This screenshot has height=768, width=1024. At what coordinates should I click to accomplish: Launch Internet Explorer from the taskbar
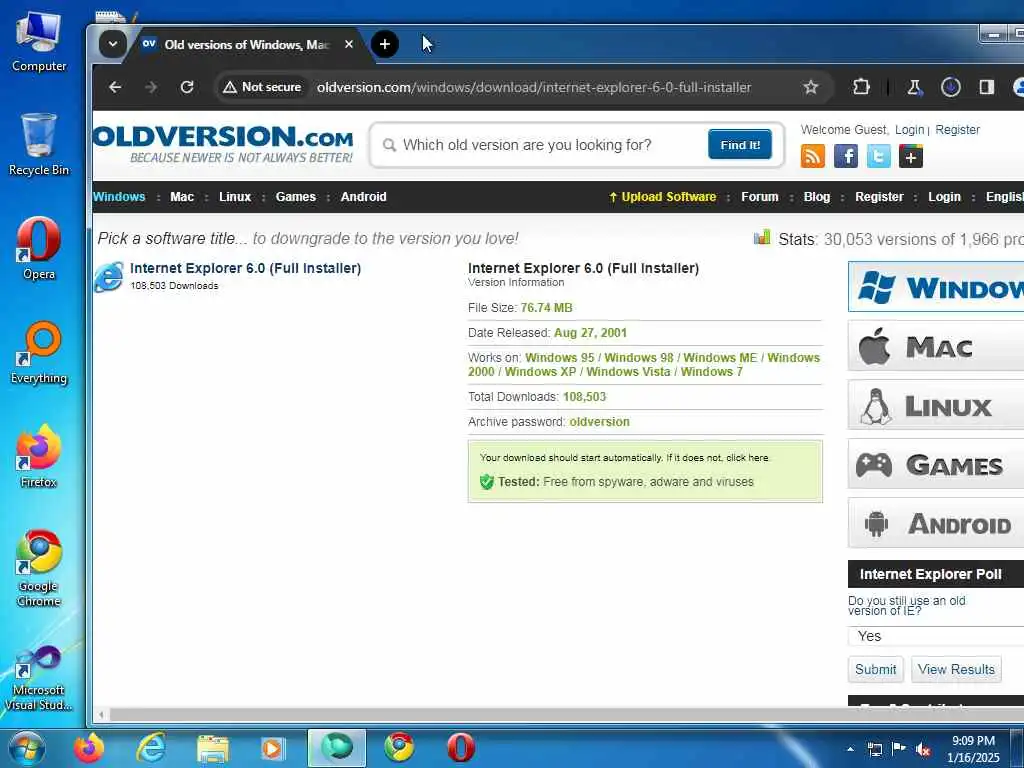(151, 748)
